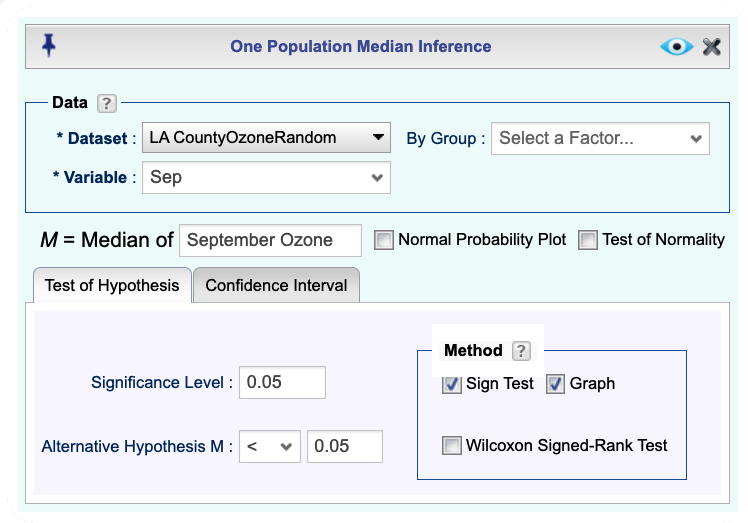Click the Alternative Hypothesis M label
Screen dimensions: 748x523
(x=137, y=447)
